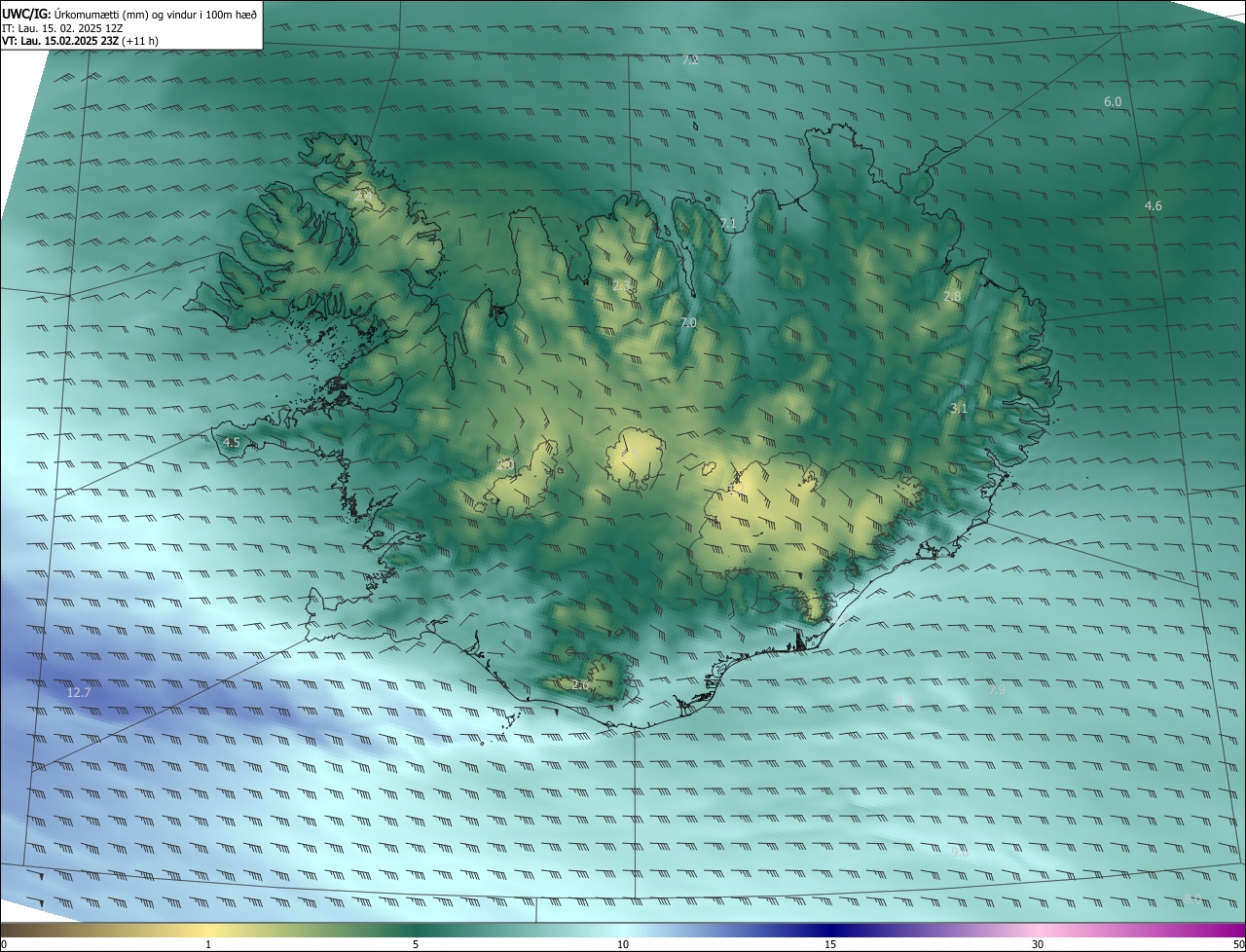Click the 2.6 value label
Screen dimensions: 1246x952
tap(580, 685)
